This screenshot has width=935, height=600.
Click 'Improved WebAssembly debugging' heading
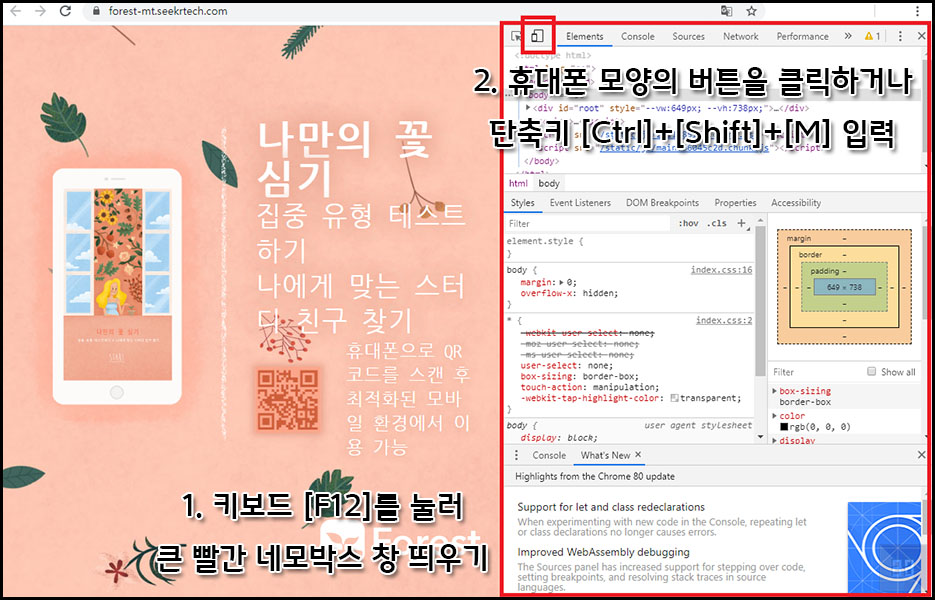(603, 552)
